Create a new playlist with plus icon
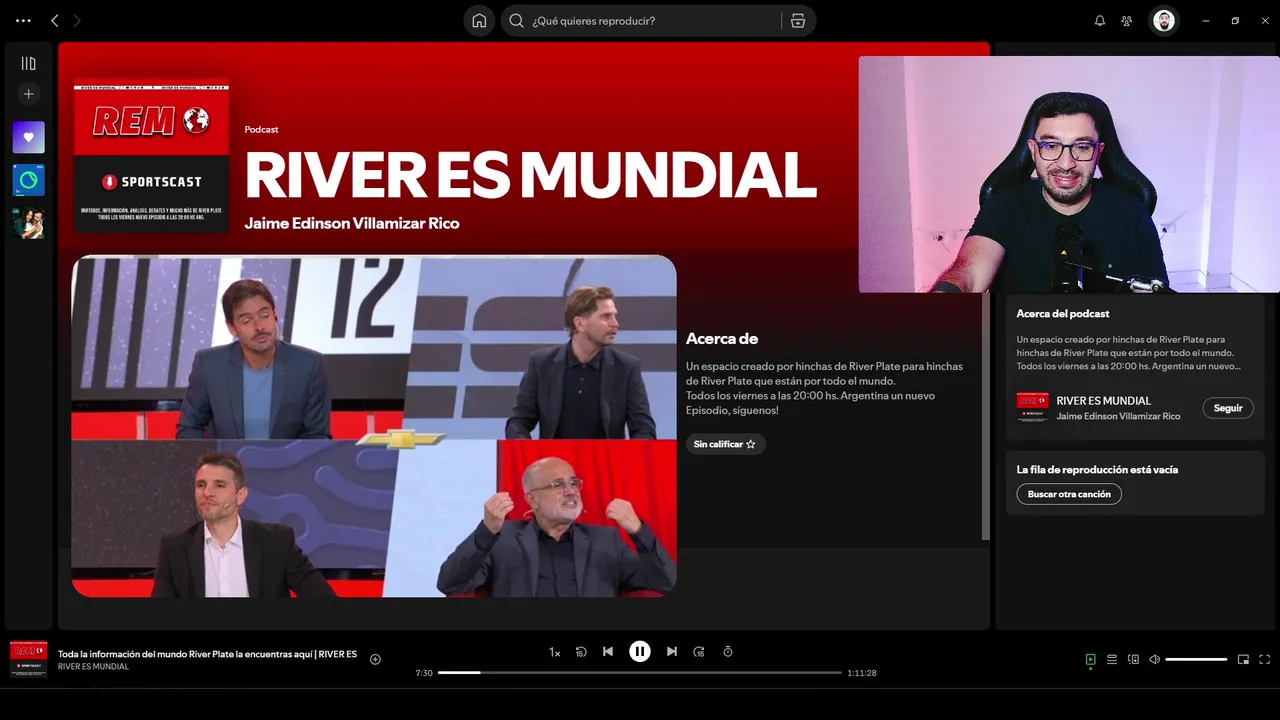The width and height of the screenshot is (1280, 720). [x=28, y=94]
